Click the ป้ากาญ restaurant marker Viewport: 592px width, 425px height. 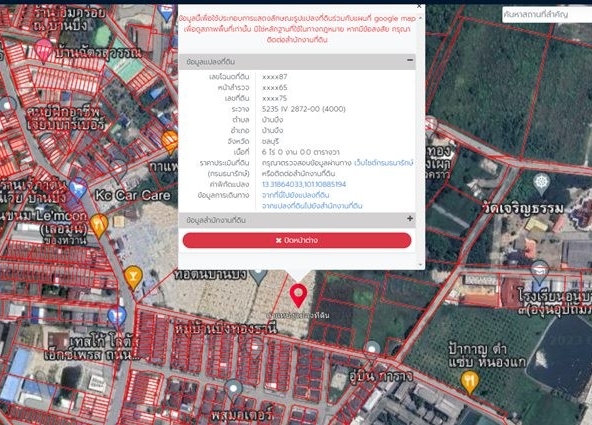[469, 382]
